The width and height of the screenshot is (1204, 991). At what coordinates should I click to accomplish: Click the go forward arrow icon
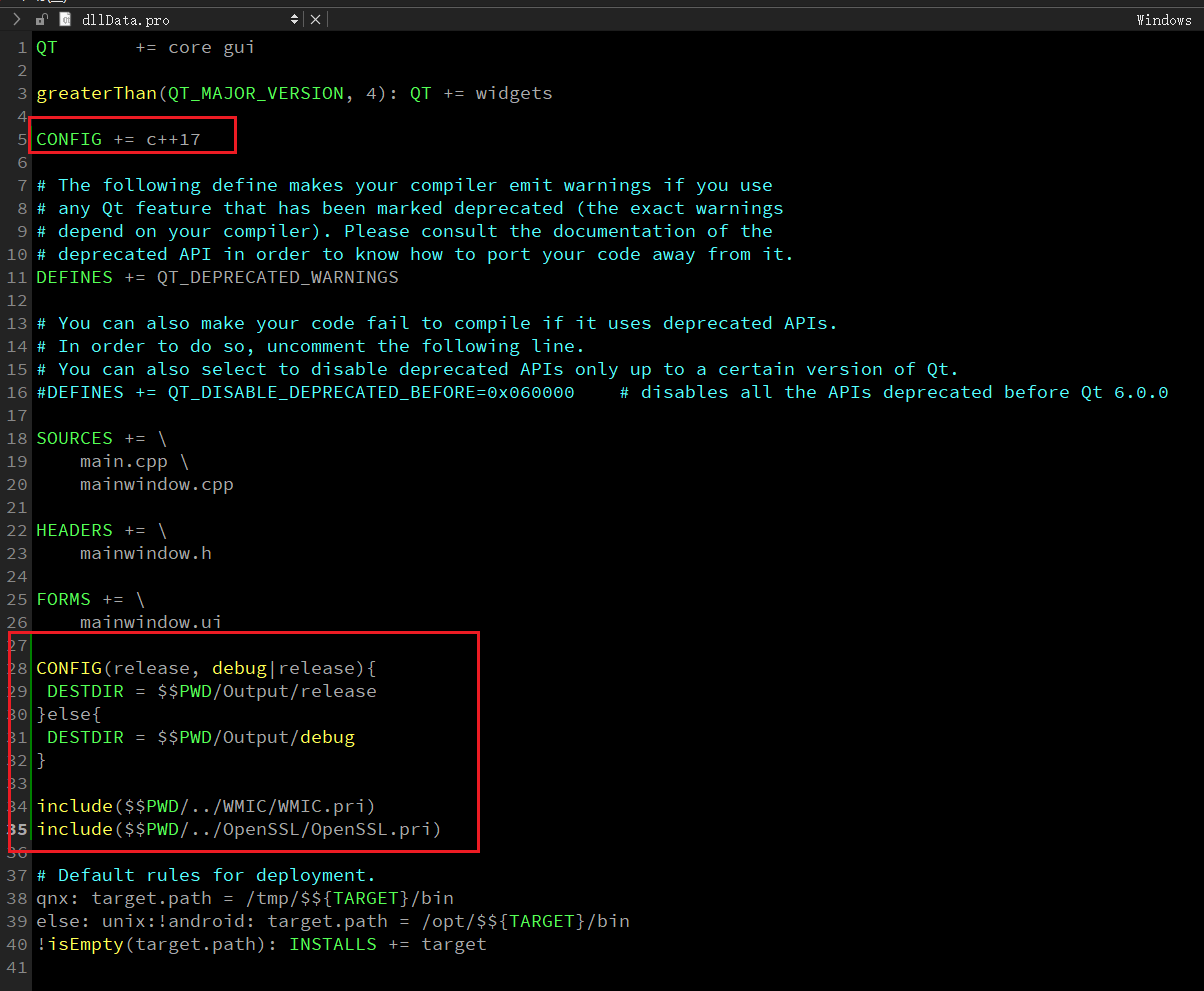[x=16, y=19]
